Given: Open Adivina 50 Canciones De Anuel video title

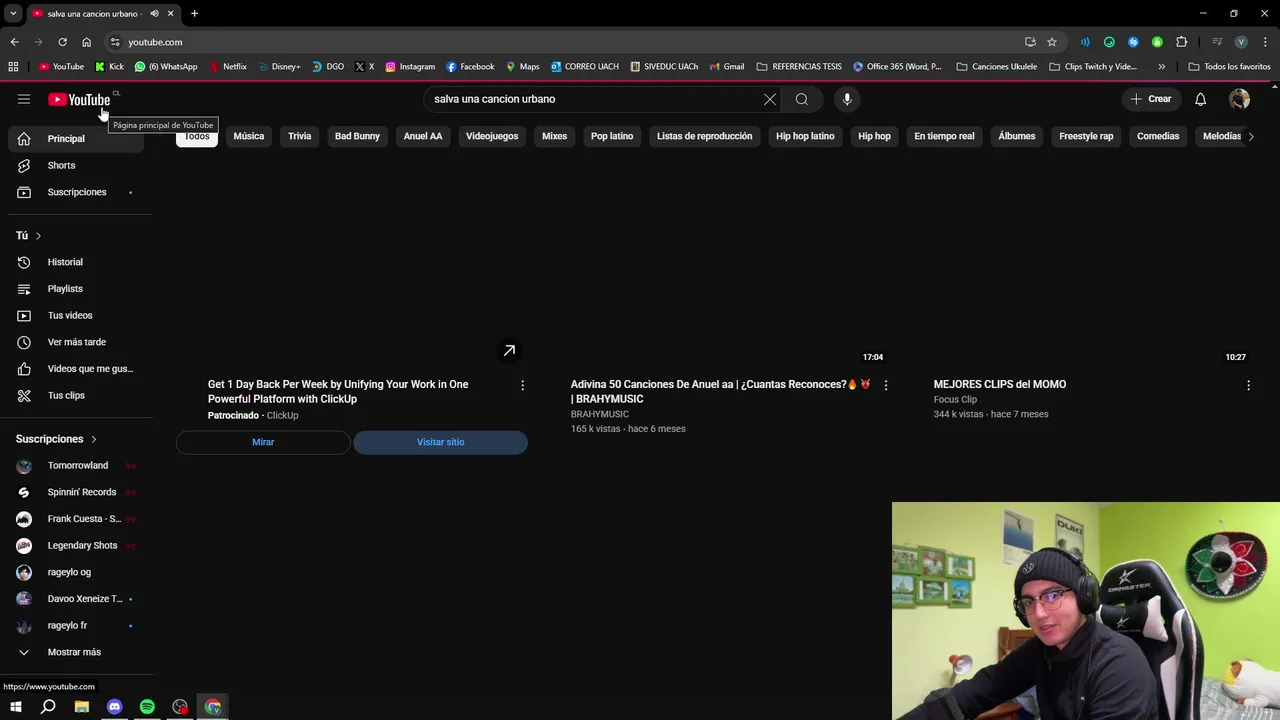Looking at the screenshot, I should point(720,391).
